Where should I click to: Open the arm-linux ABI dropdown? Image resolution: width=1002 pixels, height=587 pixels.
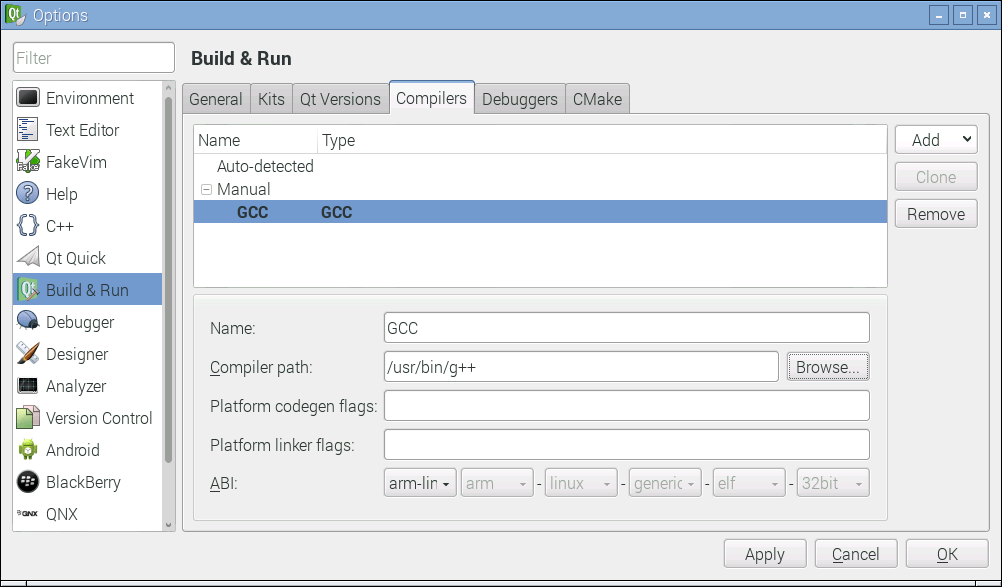pyautogui.click(x=419, y=482)
